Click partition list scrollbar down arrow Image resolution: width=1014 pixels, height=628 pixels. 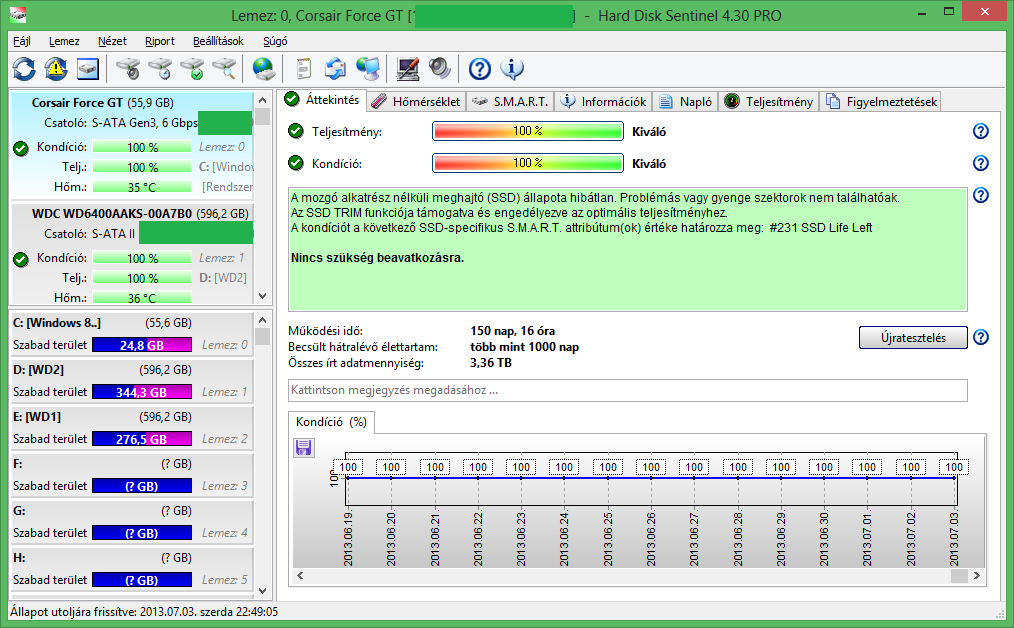coord(262,590)
